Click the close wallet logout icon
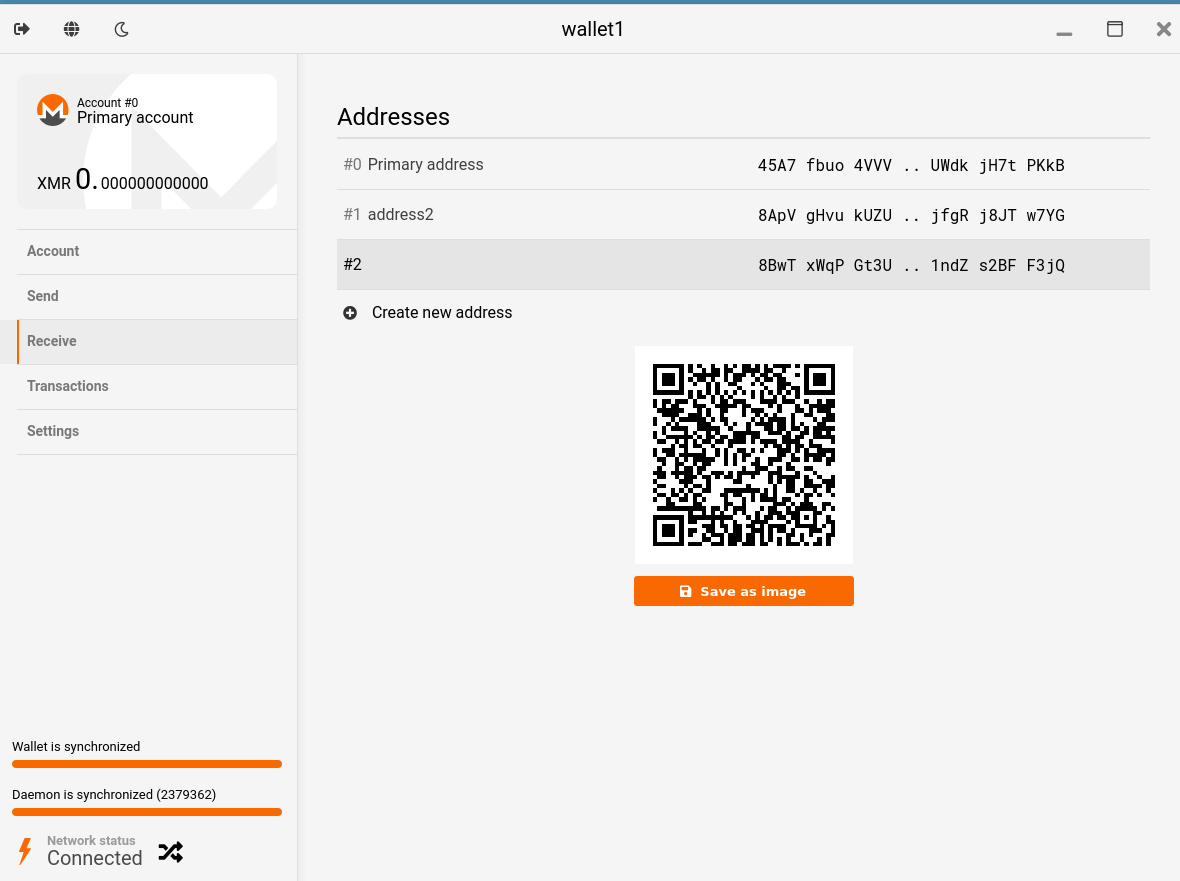Image resolution: width=1180 pixels, height=881 pixels. click(x=22, y=29)
